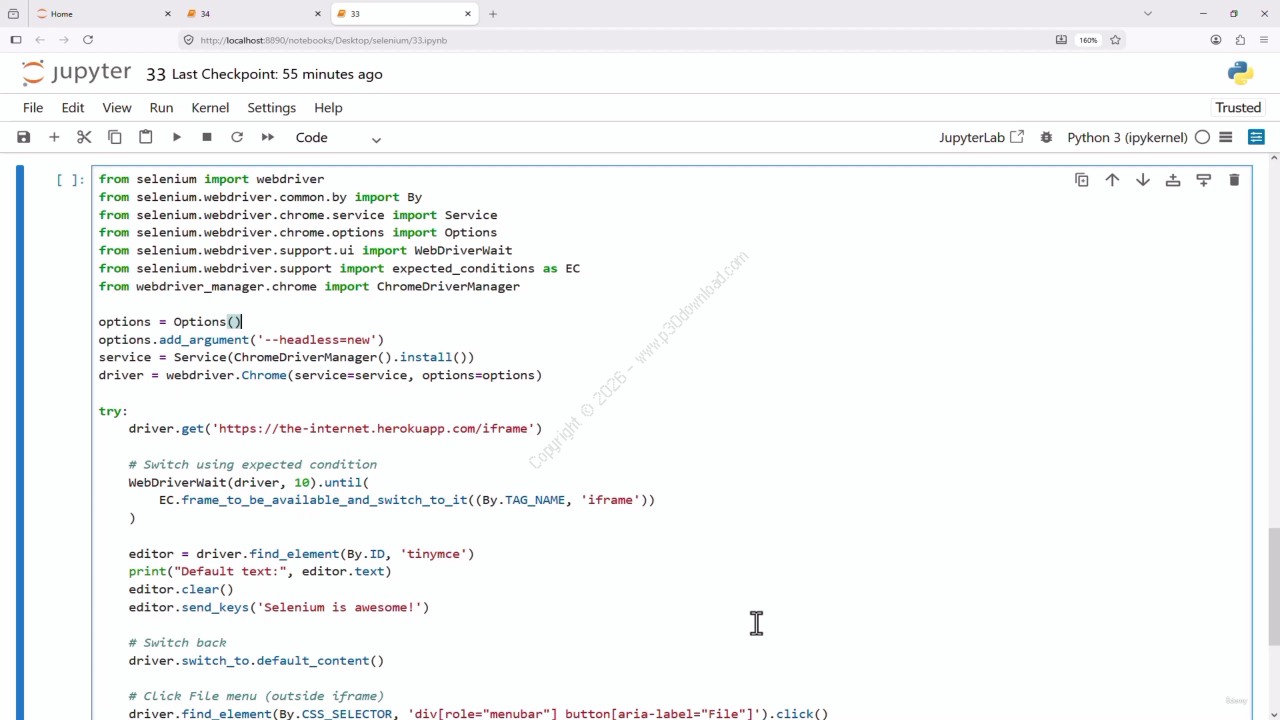Bookmark this page with the star icon

[x=1115, y=40]
